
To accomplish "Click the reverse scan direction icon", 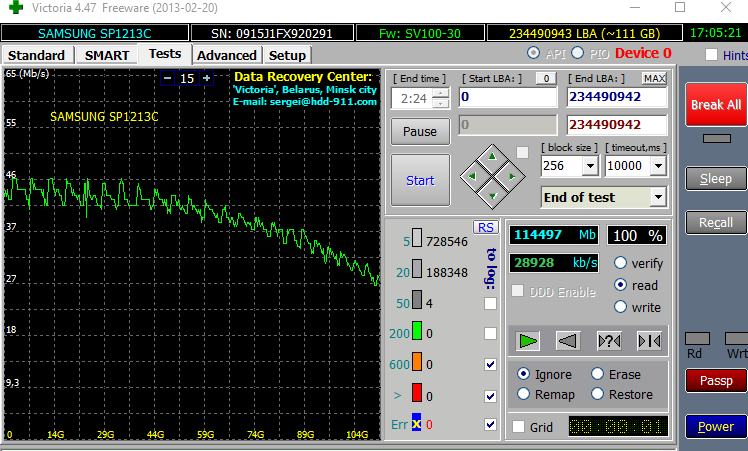I will click(x=567, y=340).
